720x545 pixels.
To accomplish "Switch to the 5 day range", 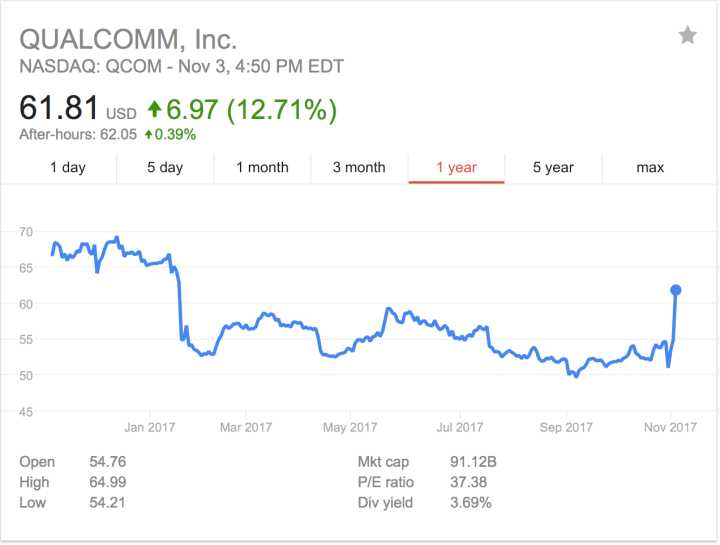I will click(x=165, y=168).
